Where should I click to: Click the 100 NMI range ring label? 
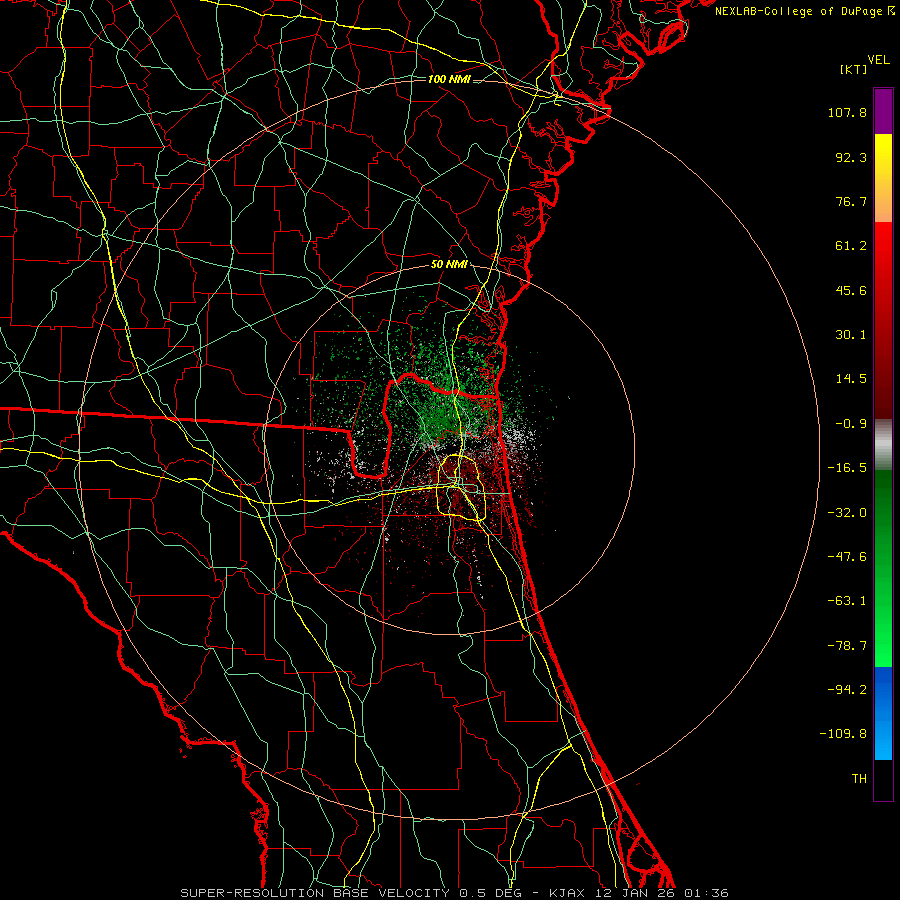[449, 79]
